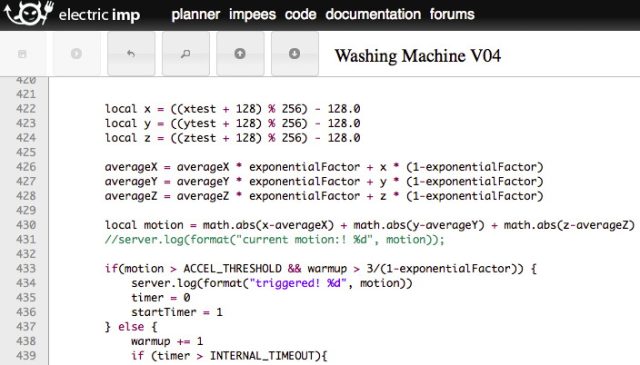Open the documentation page
This screenshot has height=365, width=640.
point(373,14)
